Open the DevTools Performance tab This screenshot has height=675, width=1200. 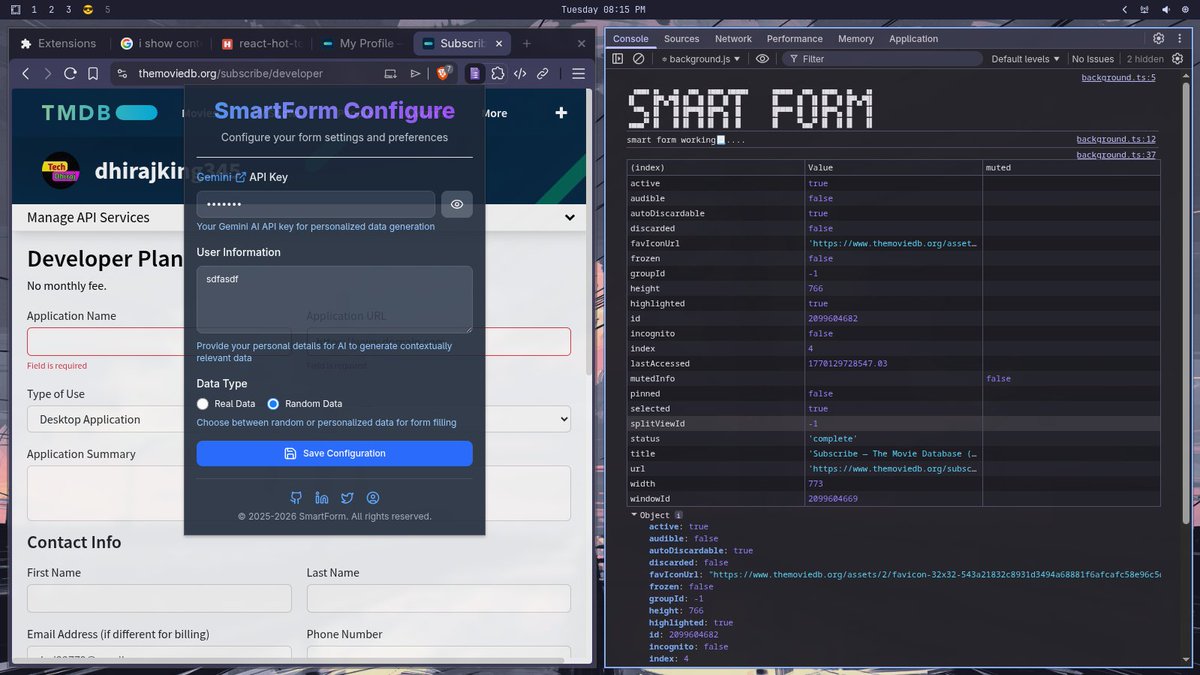pos(795,38)
